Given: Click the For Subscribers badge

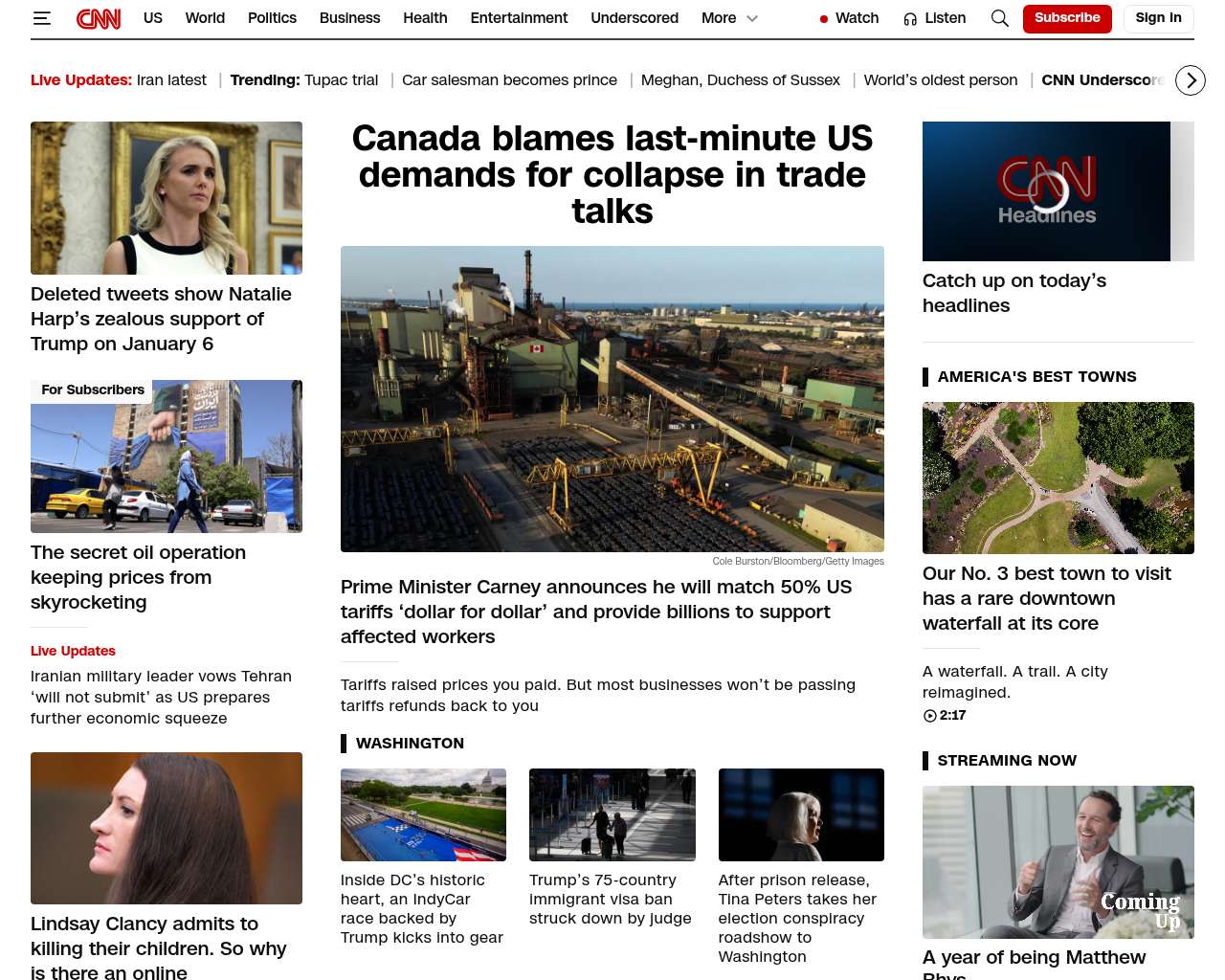Looking at the screenshot, I should [x=93, y=390].
